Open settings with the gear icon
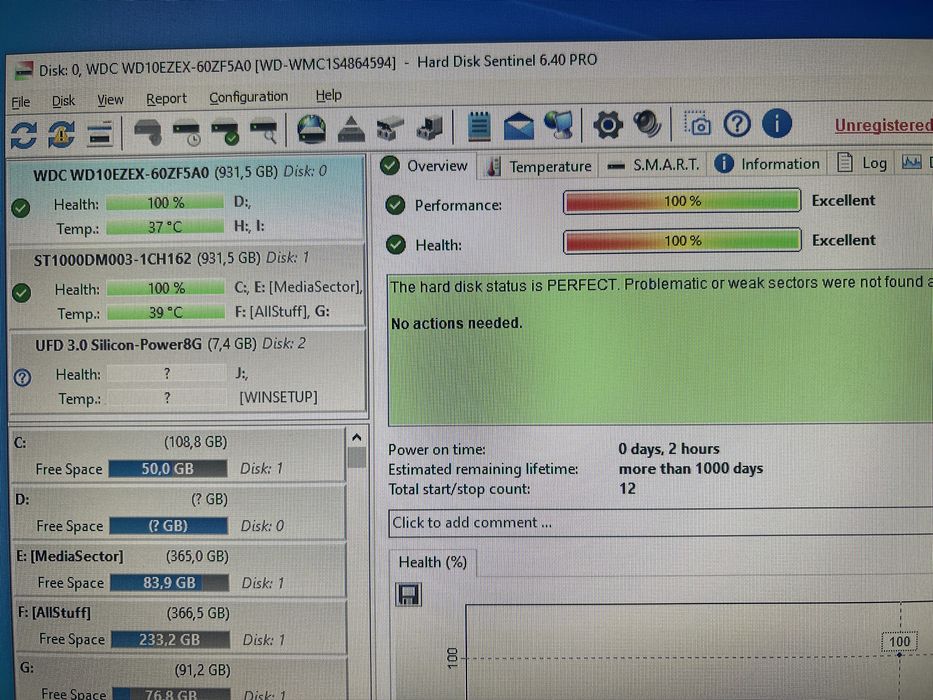 pos(608,125)
